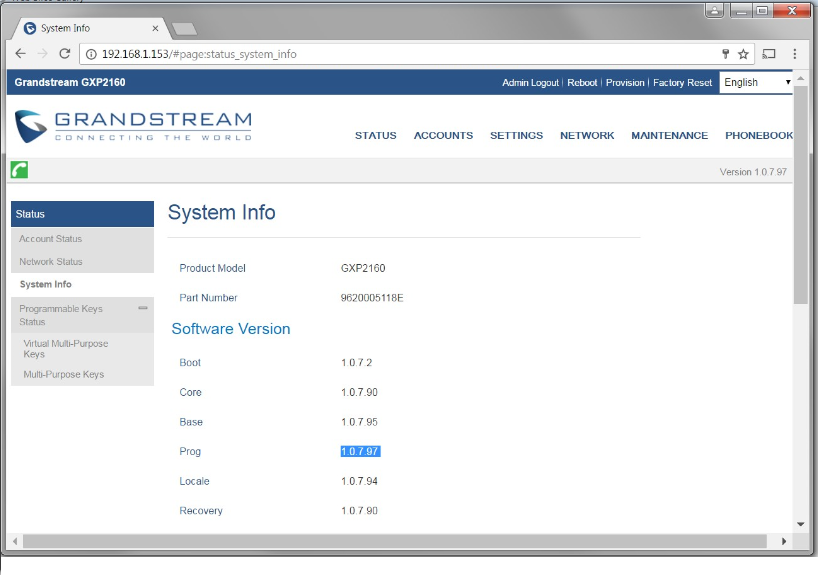Click the Chrome user profile icon

pyautogui.click(x=715, y=10)
